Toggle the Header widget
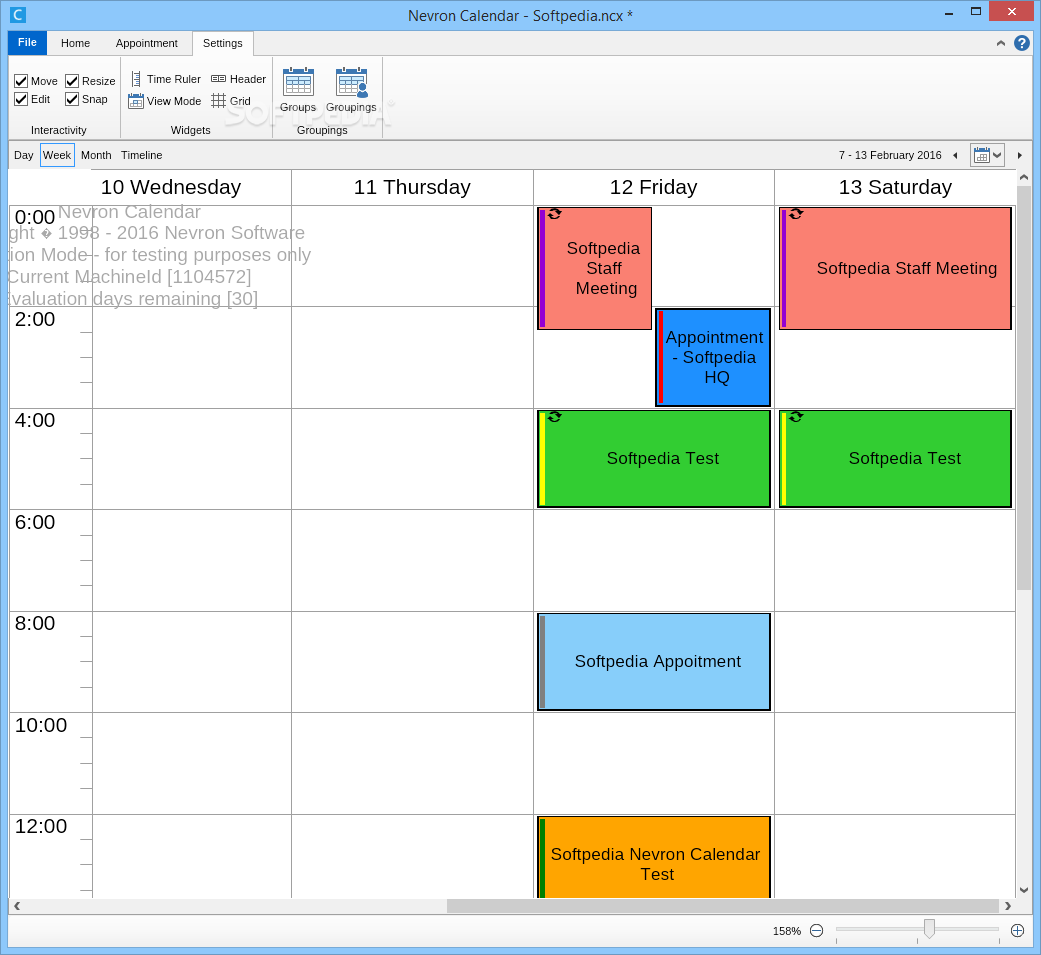The width and height of the screenshot is (1041, 955). (x=238, y=79)
